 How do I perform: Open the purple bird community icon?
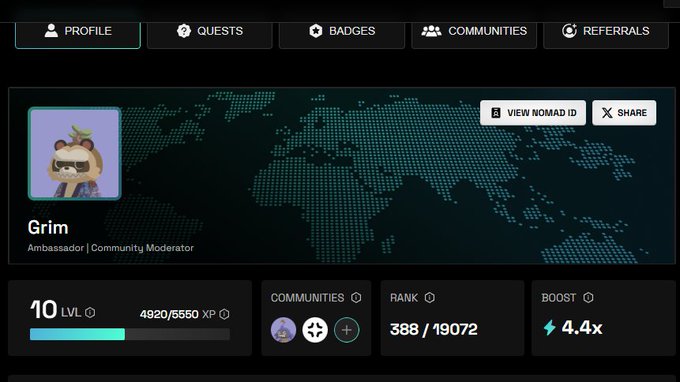click(x=284, y=330)
